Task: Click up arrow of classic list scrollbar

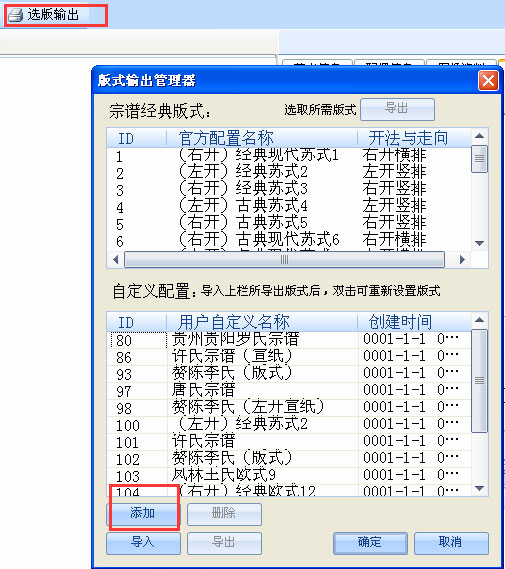Action: click(x=479, y=136)
